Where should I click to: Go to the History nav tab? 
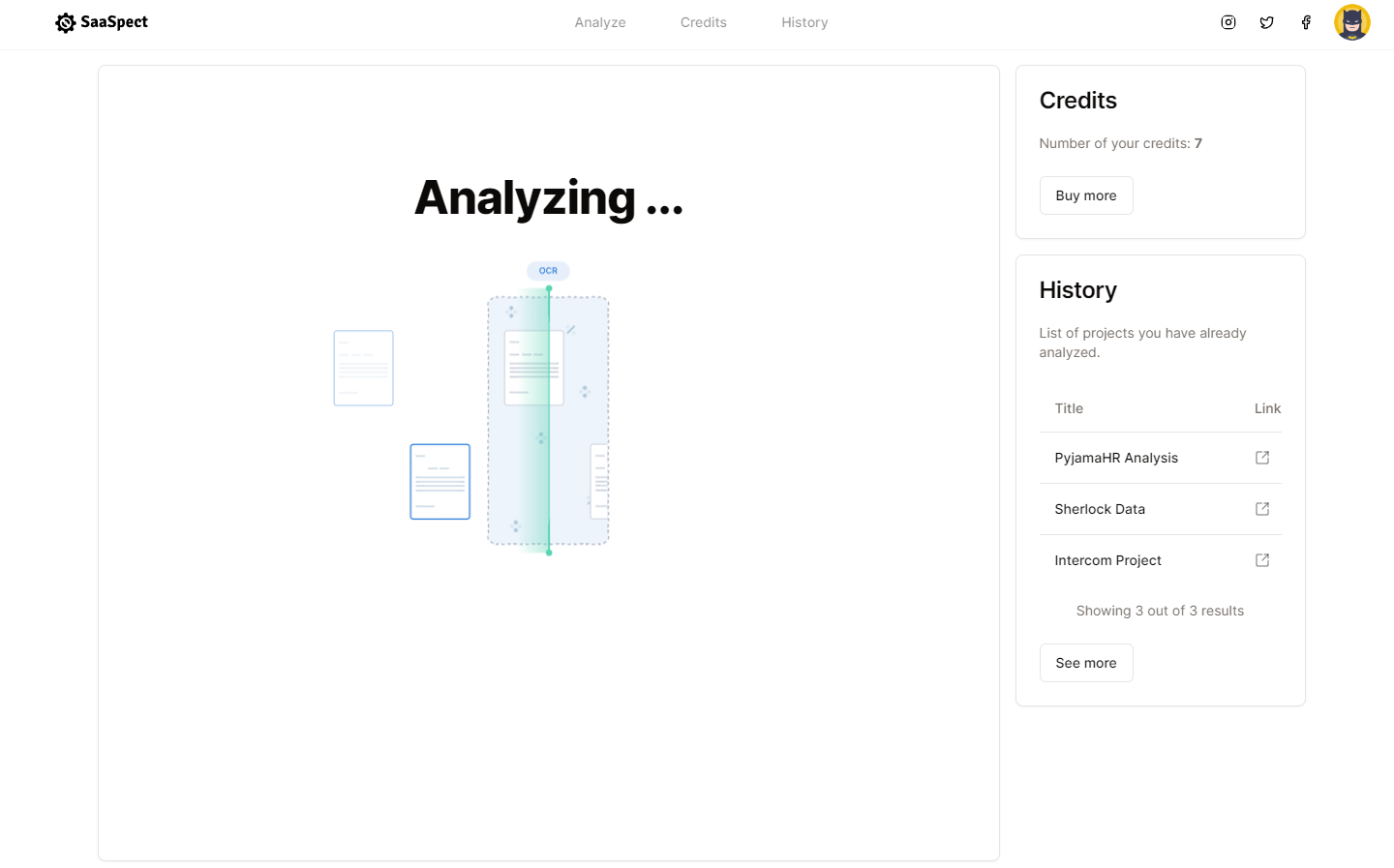[x=804, y=22]
